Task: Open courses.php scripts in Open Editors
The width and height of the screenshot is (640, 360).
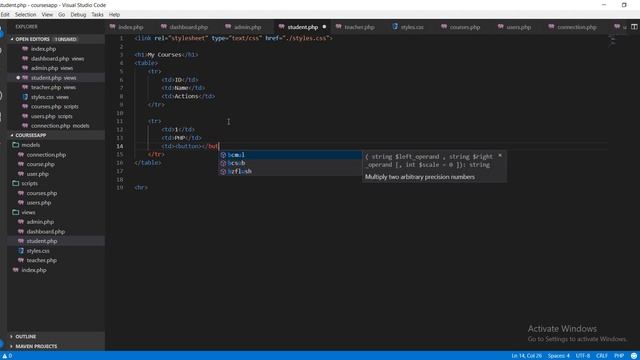Action: (x=54, y=107)
